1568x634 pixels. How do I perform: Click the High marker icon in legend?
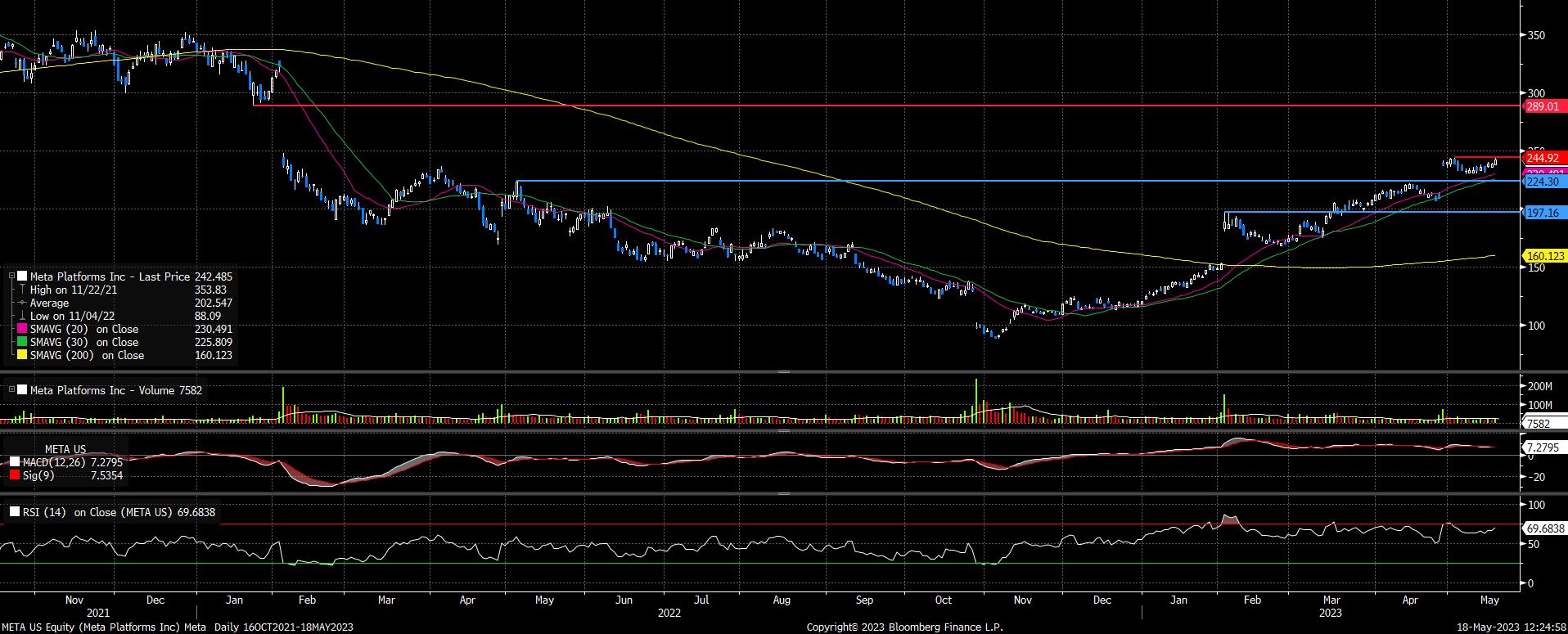pos(22,290)
